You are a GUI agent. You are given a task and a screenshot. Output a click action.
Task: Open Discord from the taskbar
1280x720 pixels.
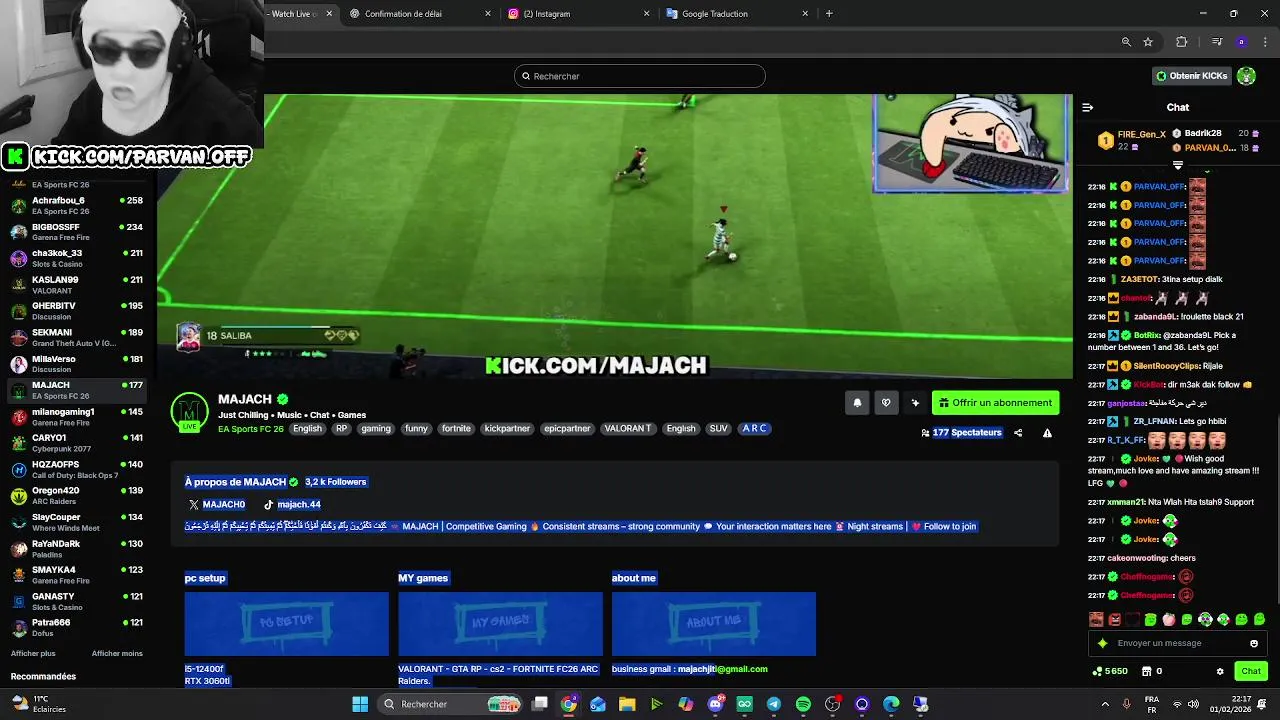[x=715, y=704]
